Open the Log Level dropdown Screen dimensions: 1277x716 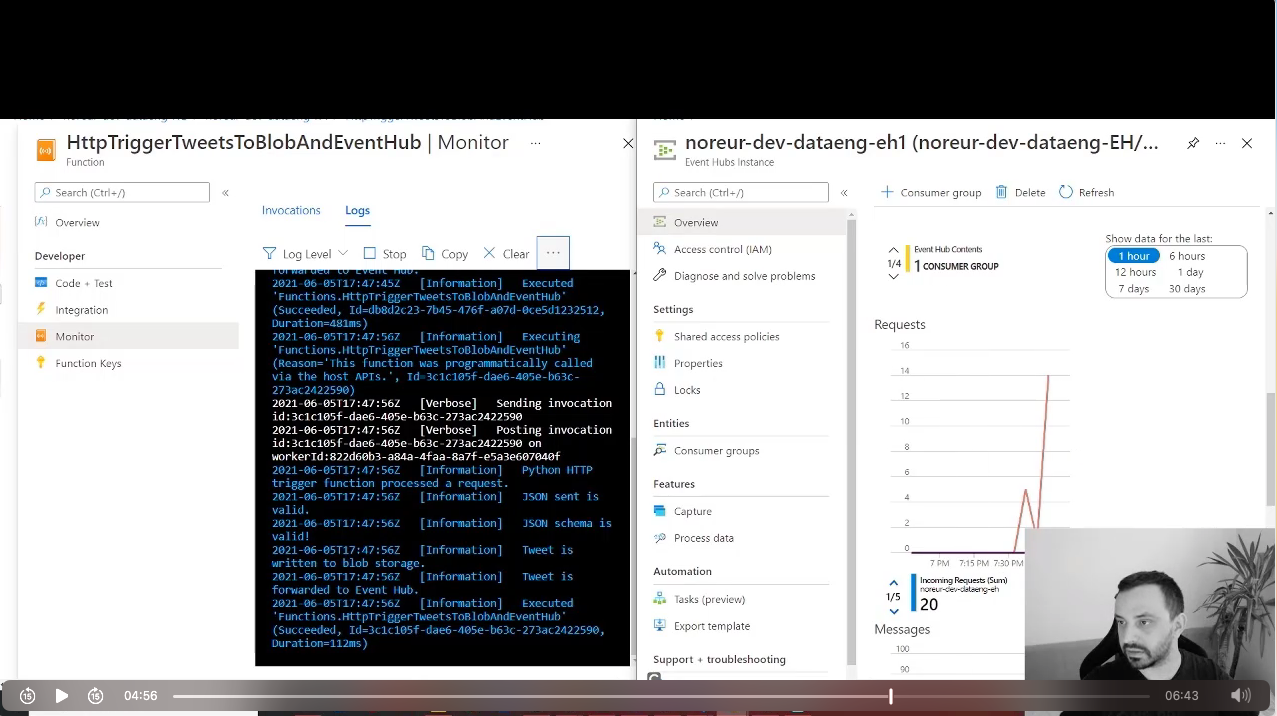click(305, 254)
